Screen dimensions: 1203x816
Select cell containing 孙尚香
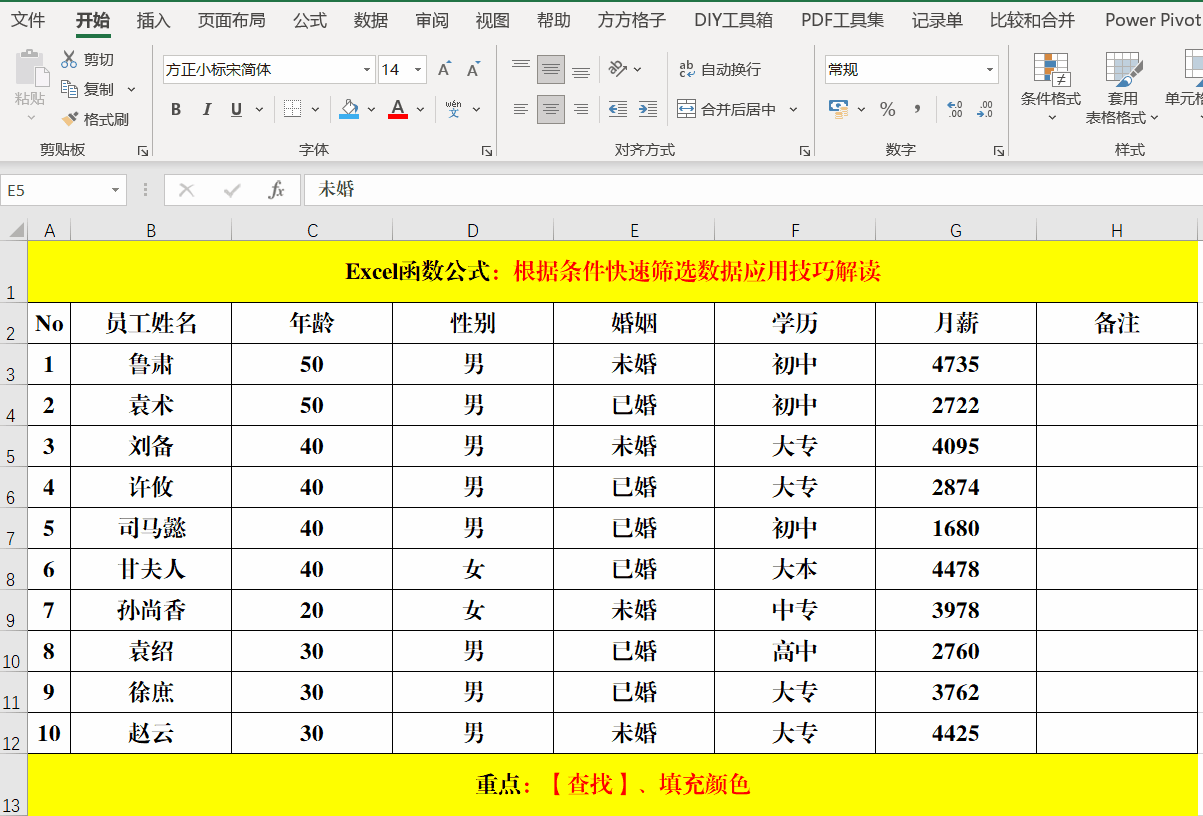pos(151,610)
